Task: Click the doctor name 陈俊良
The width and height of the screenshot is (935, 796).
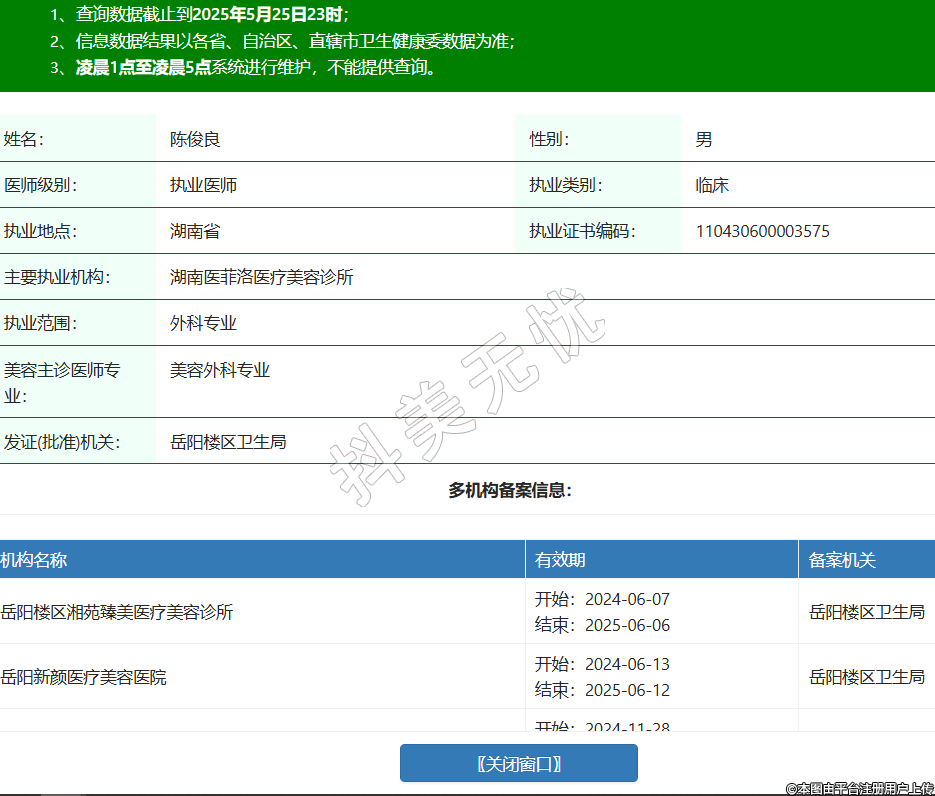Action: point(195,140)
